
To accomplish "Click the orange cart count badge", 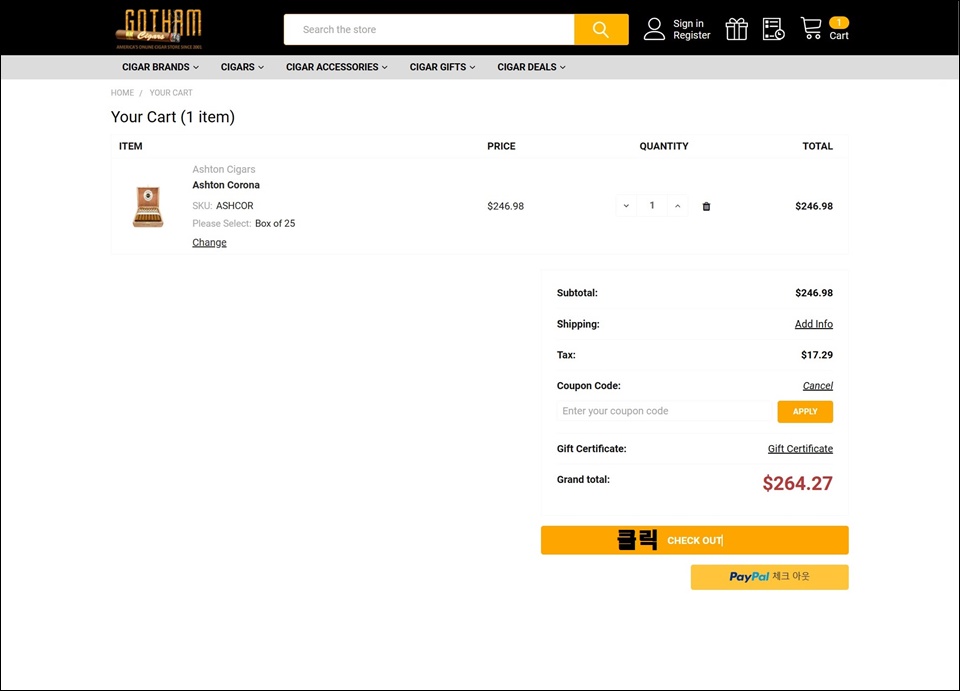I will click(839, 23).
